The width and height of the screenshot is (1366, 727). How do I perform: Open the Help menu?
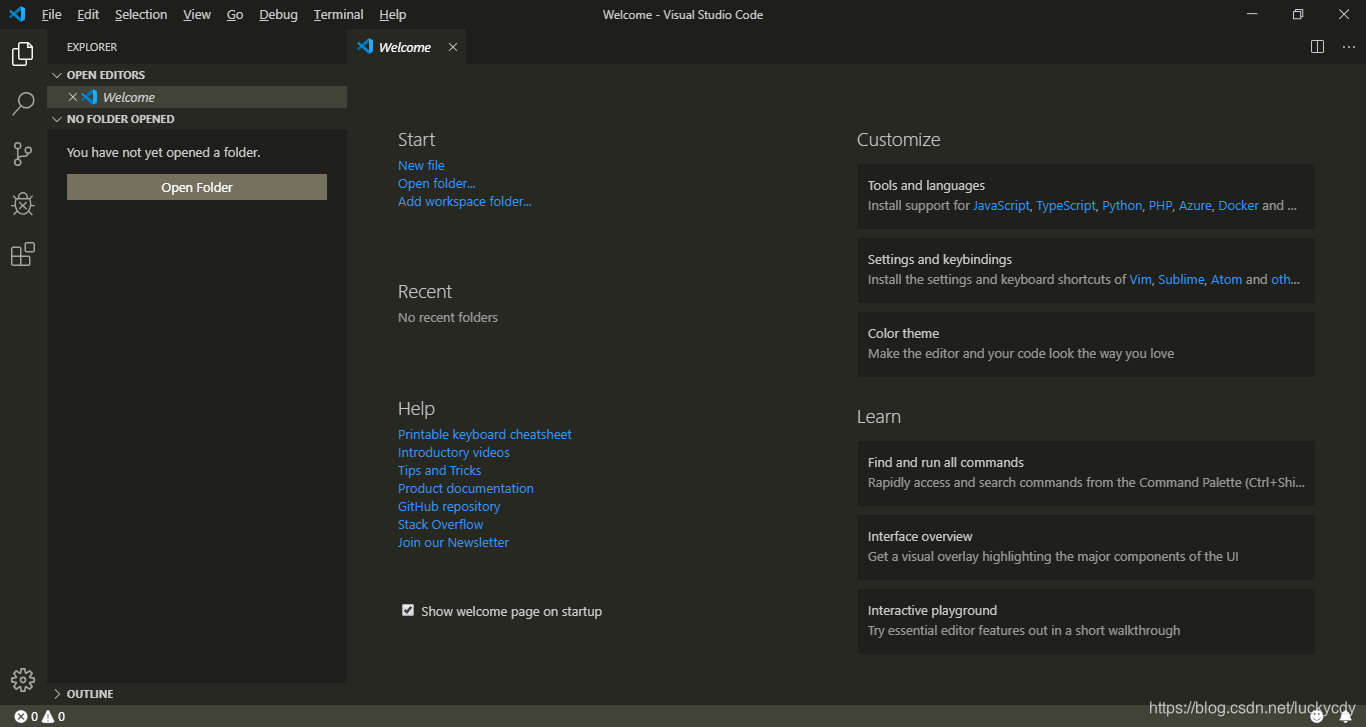coord(393,14)
